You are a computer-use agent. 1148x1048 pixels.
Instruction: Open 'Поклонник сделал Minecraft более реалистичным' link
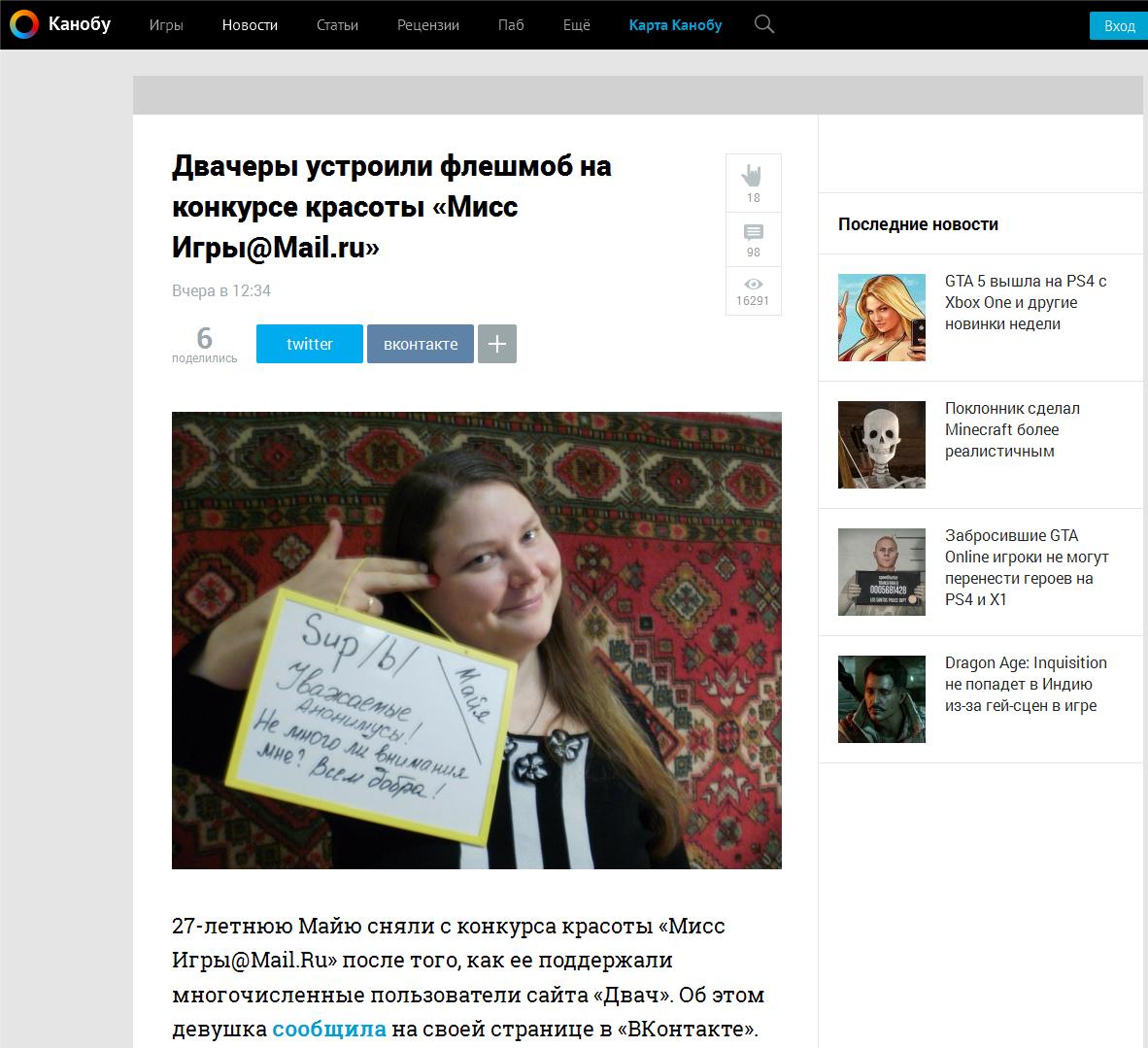(x=1013, y=430)
